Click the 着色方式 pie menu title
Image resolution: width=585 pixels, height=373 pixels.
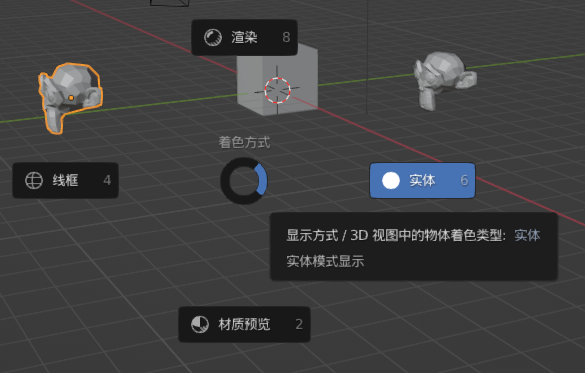[x=244, y=142]
